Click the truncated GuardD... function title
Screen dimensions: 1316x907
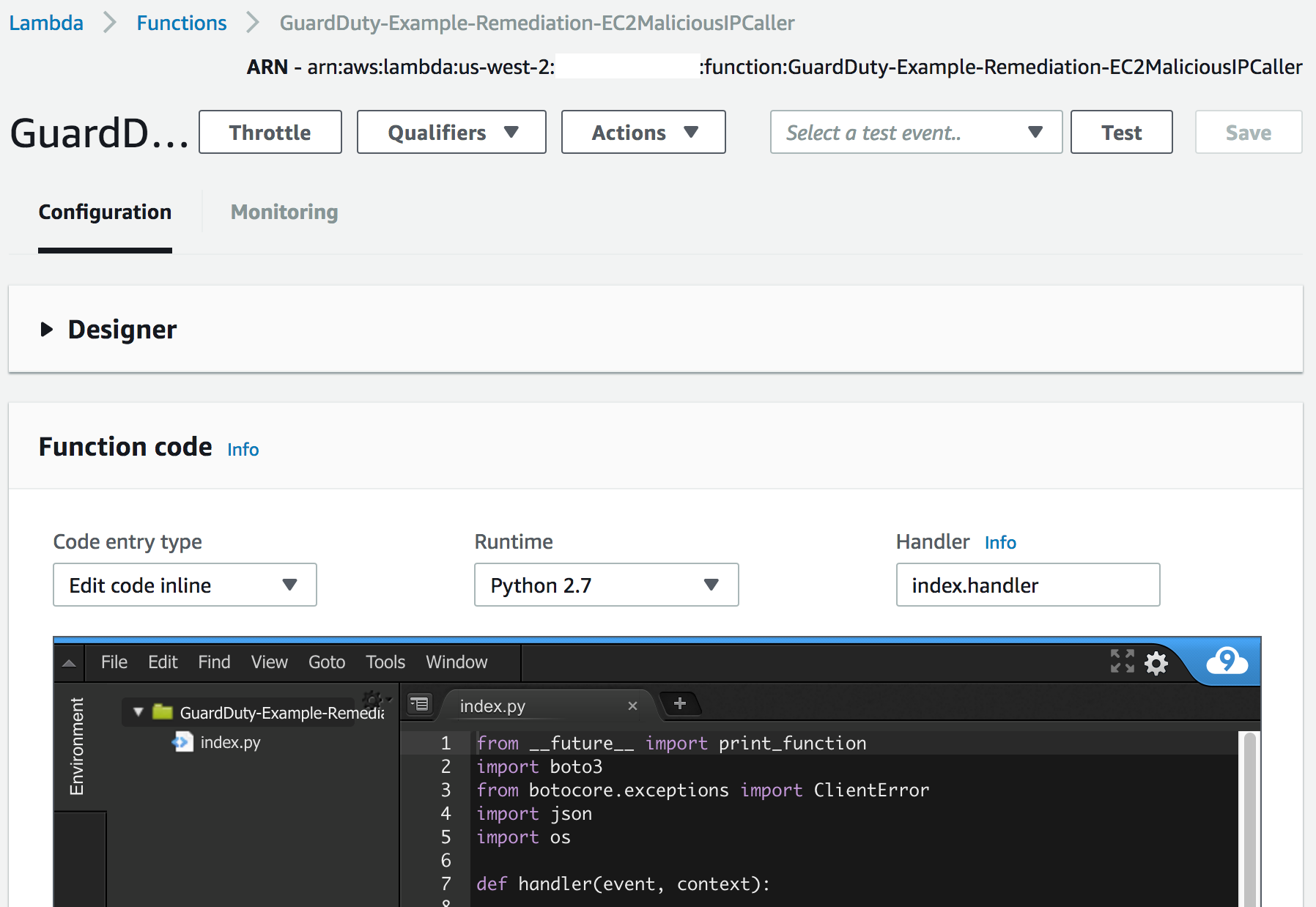pos(99,133)
